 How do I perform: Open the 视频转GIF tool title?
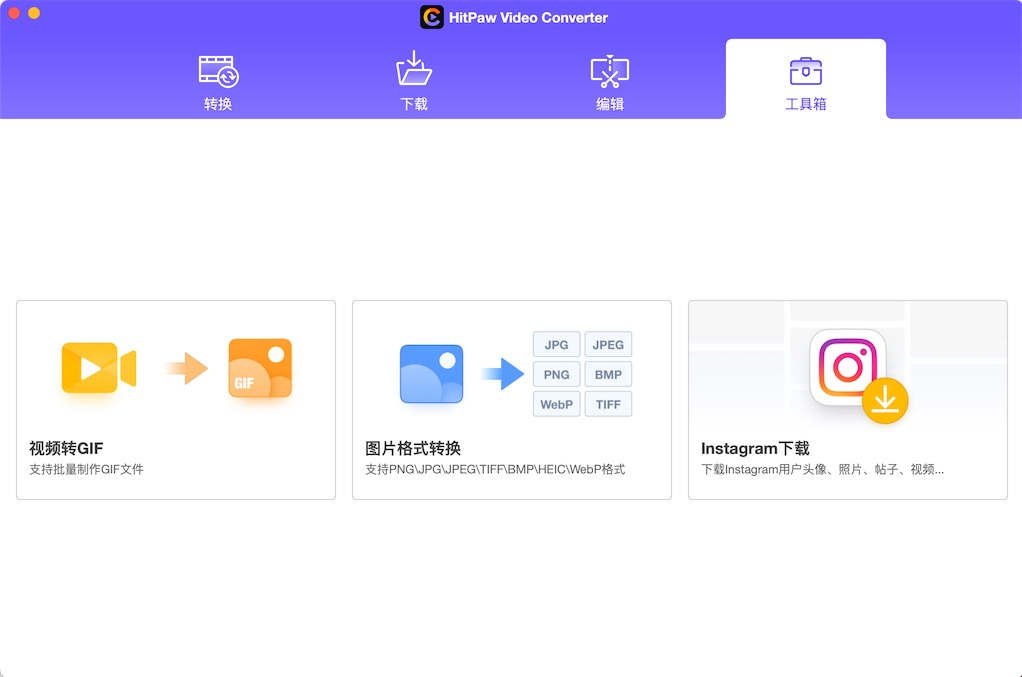coord(66,448)
